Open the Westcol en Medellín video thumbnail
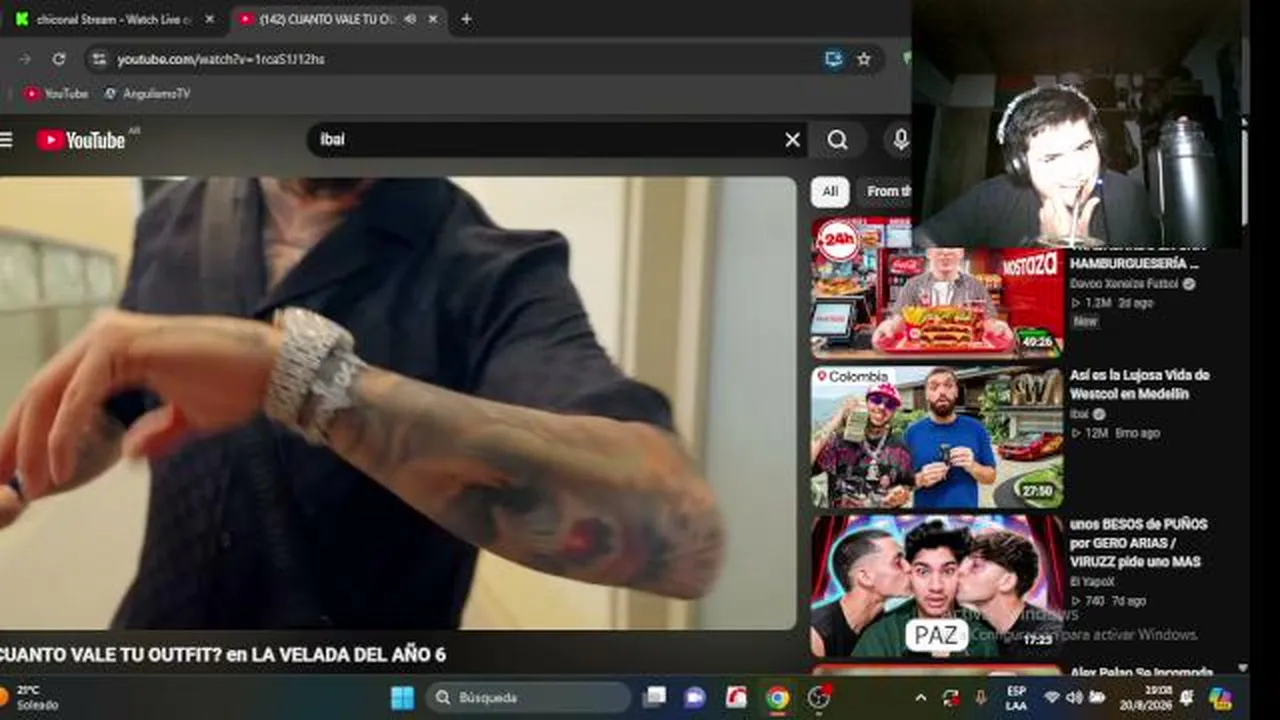The height and width of the screenshot is (720, 1280). (937, 437)
